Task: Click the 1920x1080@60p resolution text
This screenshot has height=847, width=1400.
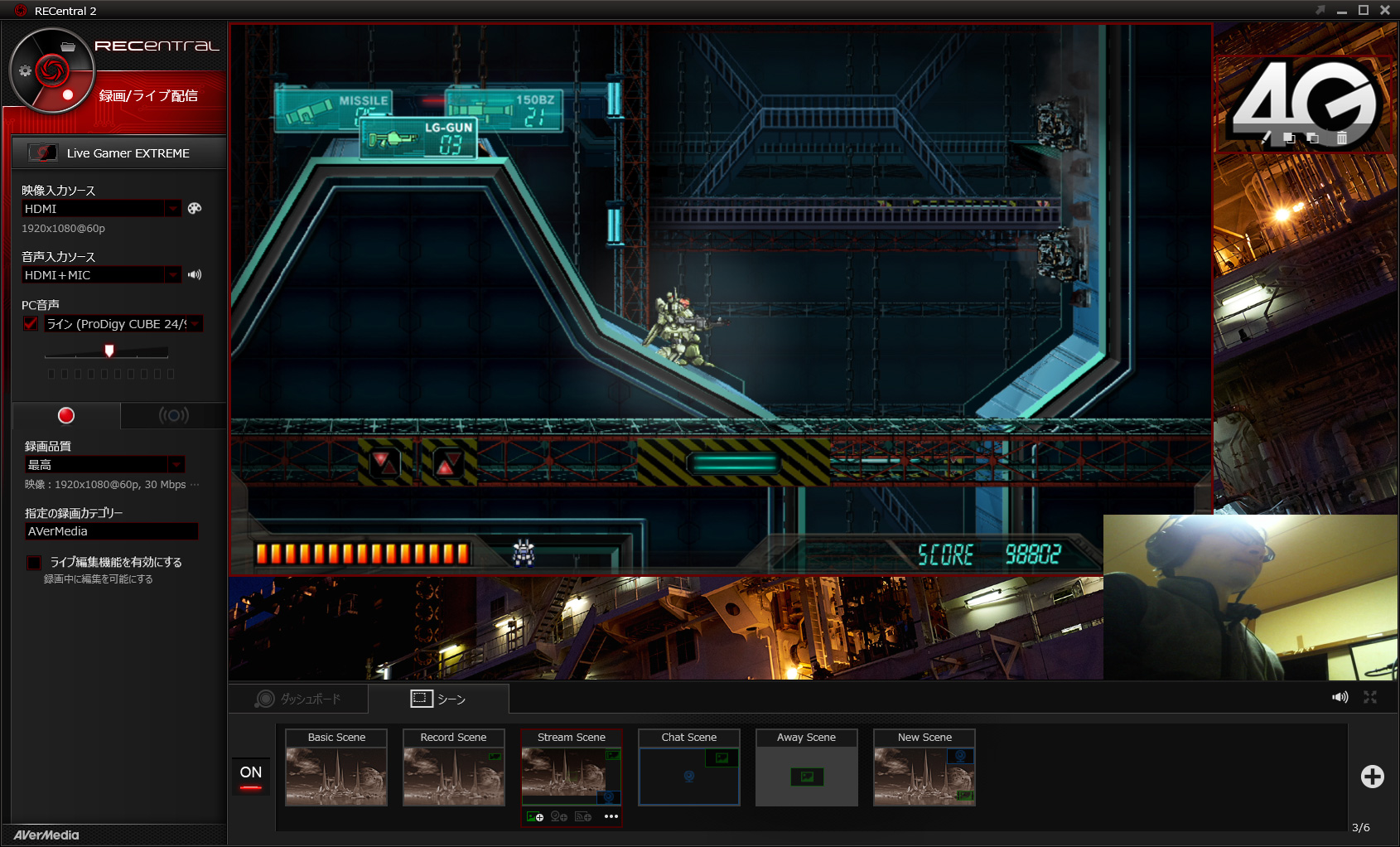Action: coord(63,228)
